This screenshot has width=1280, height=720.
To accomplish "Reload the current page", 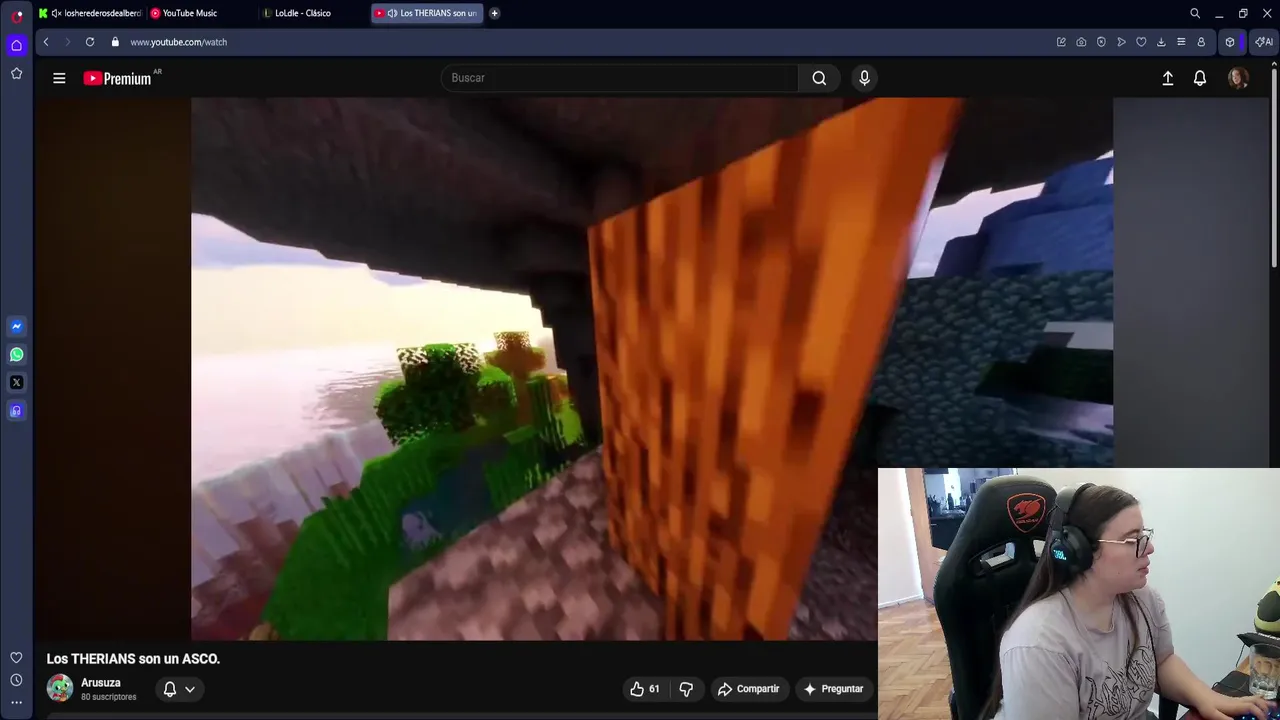I will pos(90,42).
